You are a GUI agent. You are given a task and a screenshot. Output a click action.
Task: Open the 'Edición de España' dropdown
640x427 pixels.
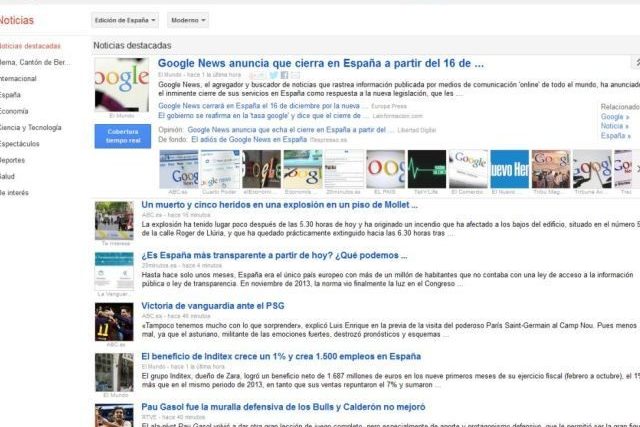pyautogui.click(x=124, y=20)
